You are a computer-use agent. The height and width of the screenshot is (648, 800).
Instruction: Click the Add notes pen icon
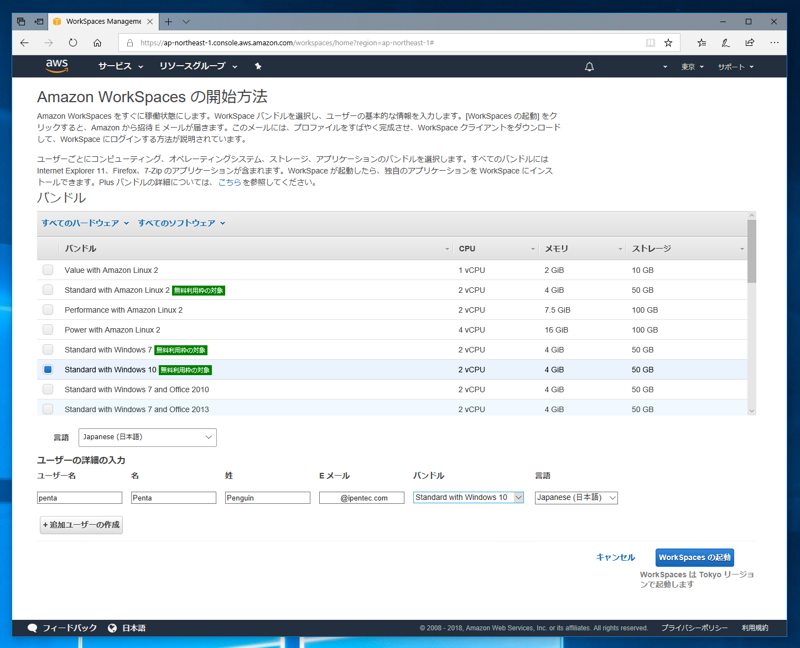click(726, 43)
